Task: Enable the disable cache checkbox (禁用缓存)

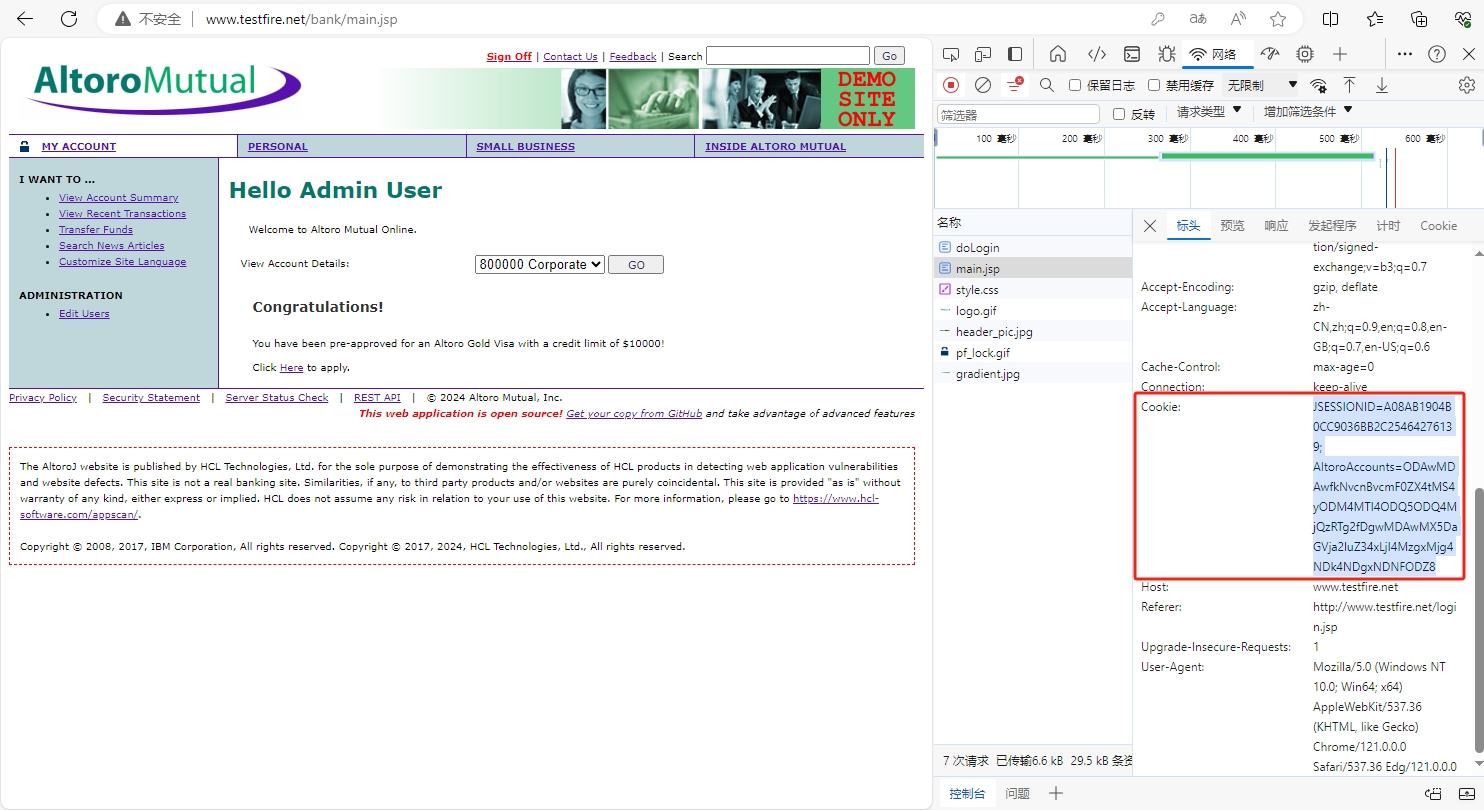Action: pyautogui.click(x=1154, y=85)
